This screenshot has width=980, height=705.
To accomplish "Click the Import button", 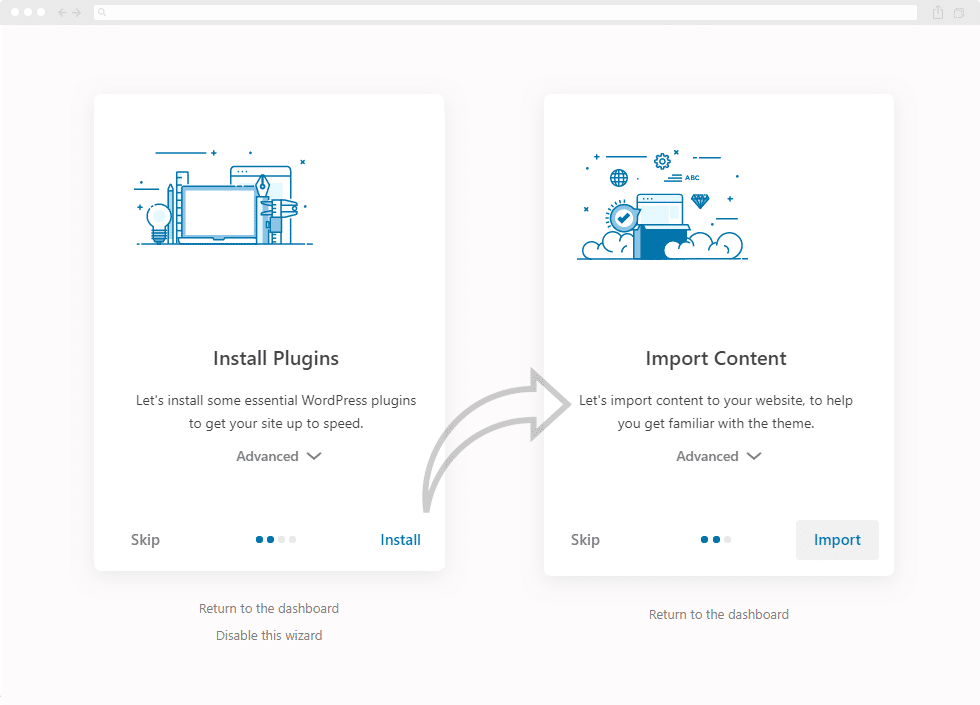I will click(x=837, y=539).
